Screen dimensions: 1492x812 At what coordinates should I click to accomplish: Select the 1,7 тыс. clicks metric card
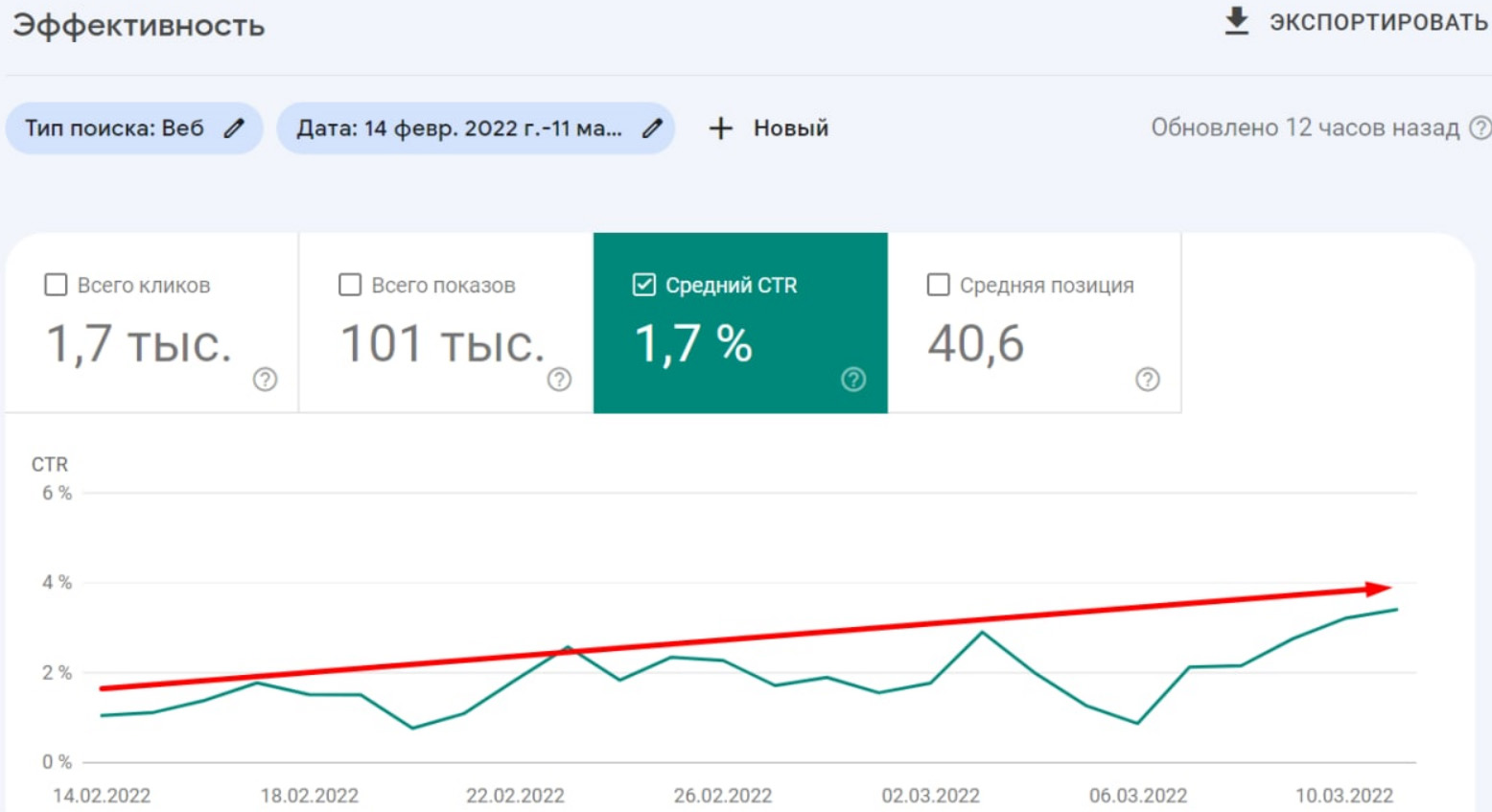[152, 323]
